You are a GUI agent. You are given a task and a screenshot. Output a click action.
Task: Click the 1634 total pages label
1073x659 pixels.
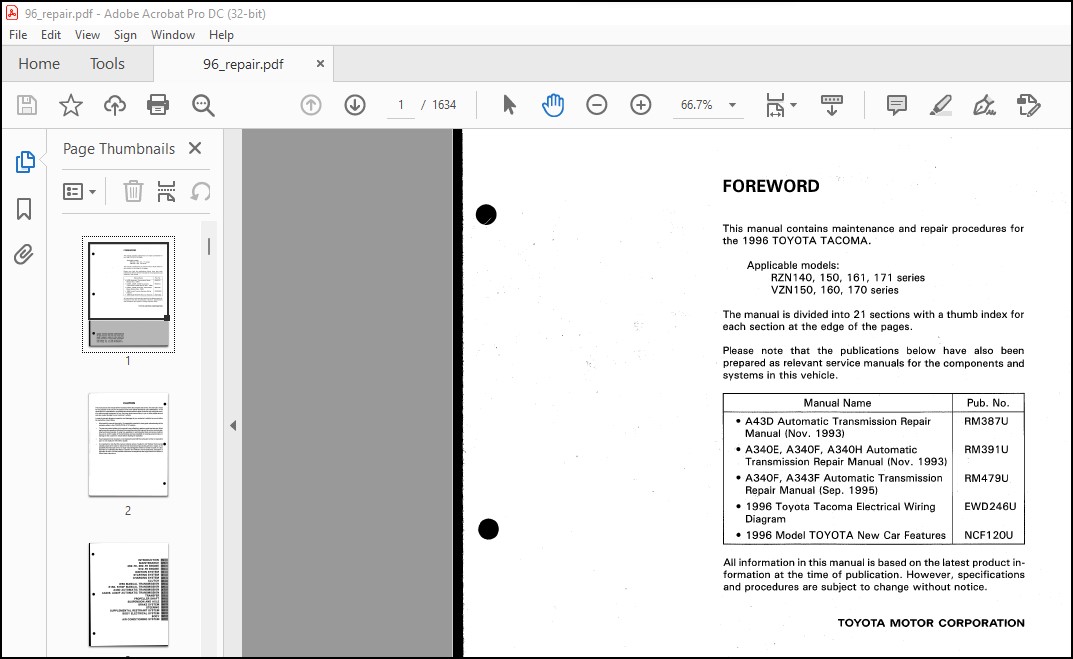pos(443,105)
